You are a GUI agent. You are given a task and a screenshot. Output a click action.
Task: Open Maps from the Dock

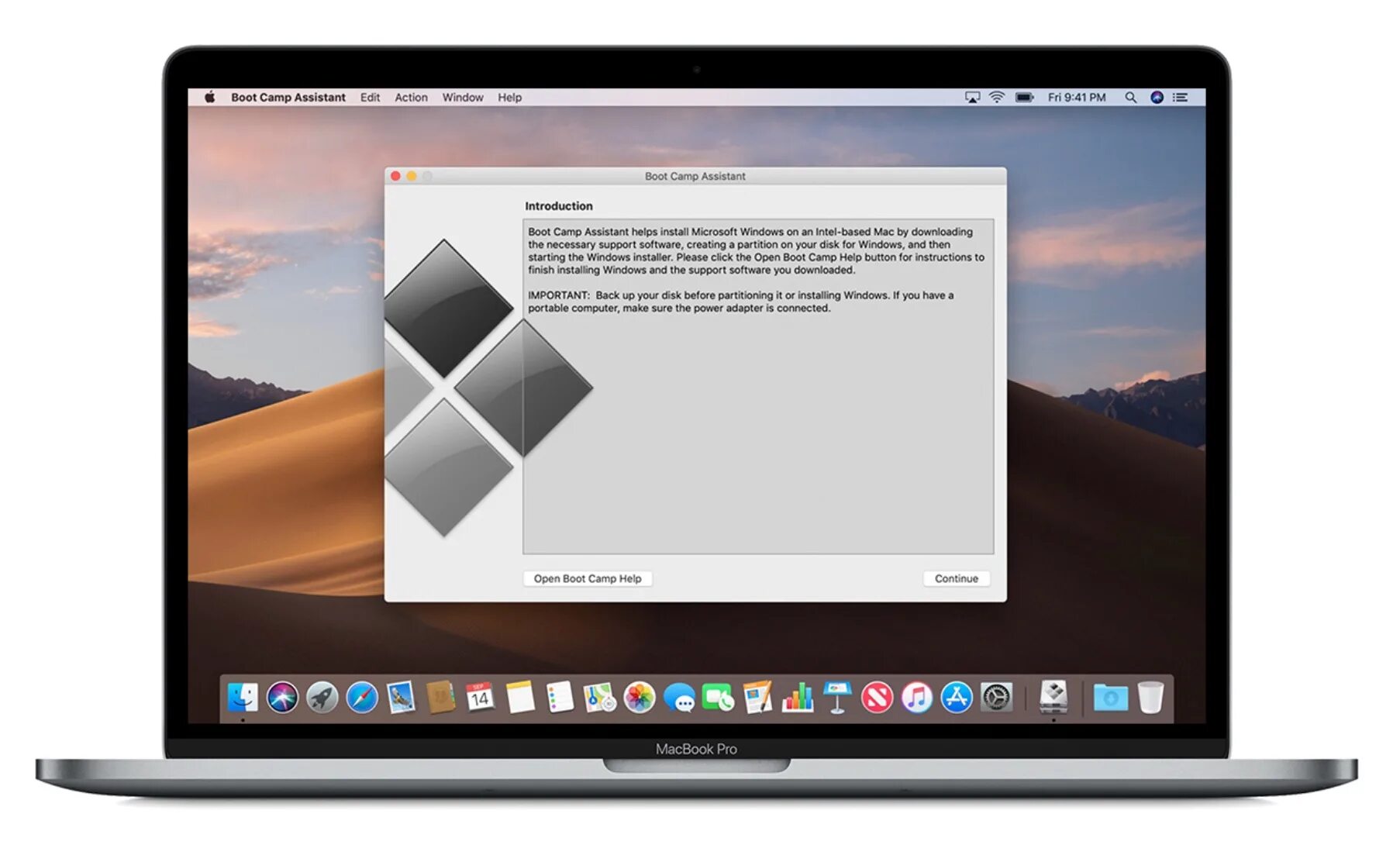point(599,698)
